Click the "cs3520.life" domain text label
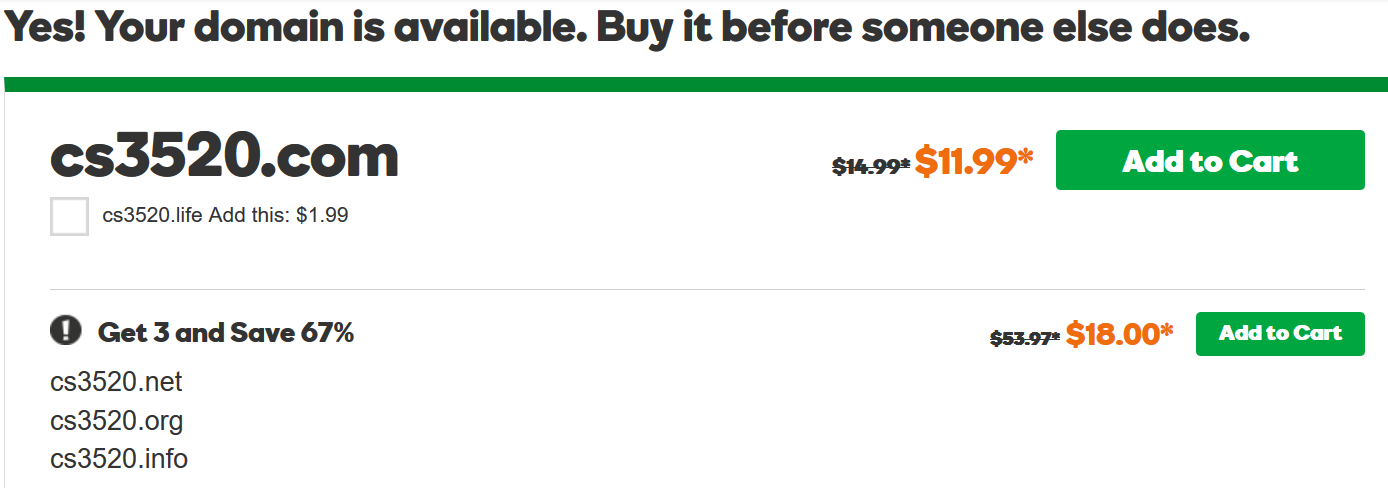 [x=153, y=215]
